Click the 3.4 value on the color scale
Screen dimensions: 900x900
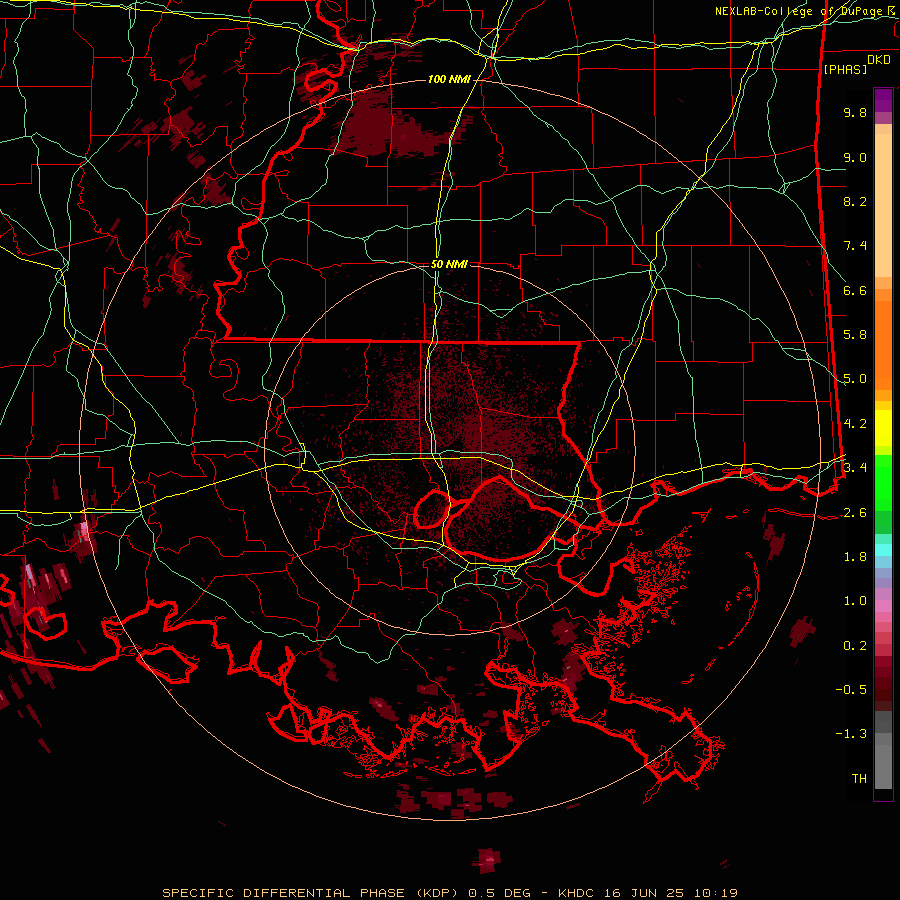(855, 468)
